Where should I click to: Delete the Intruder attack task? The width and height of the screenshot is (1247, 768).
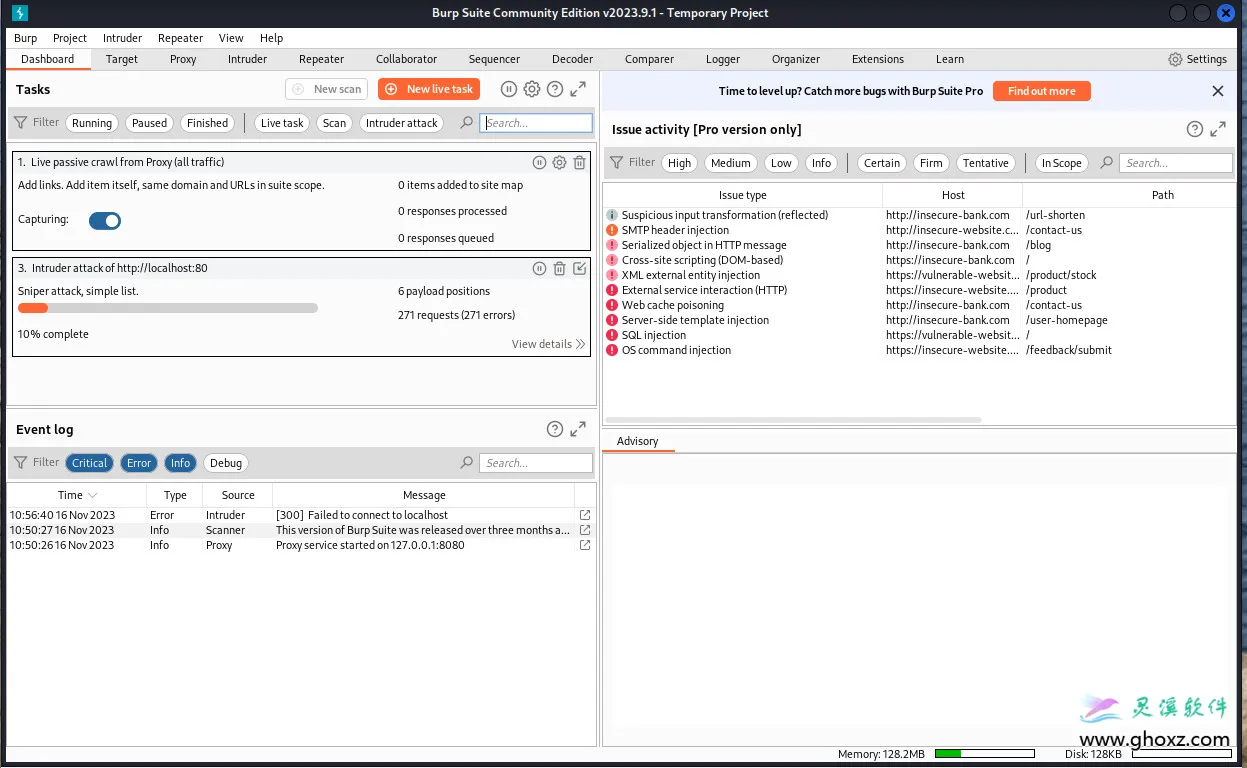tap(560, 268)
